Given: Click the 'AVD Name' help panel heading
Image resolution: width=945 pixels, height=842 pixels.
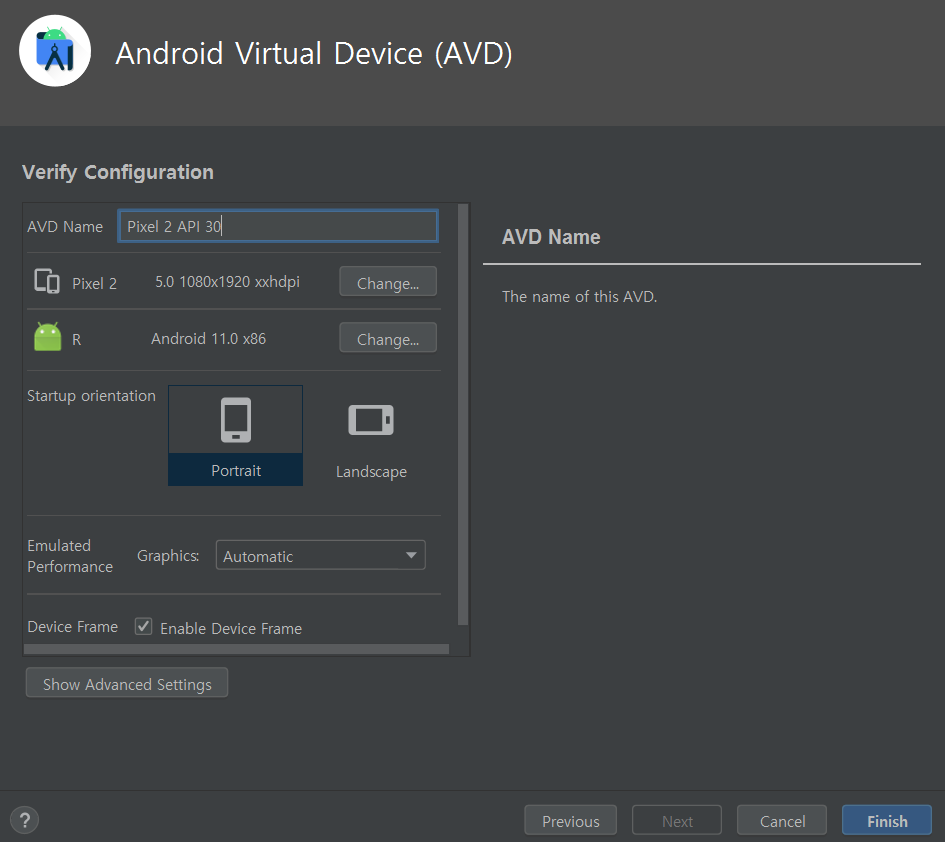Looking at the screenshot, I should (551, 237).
